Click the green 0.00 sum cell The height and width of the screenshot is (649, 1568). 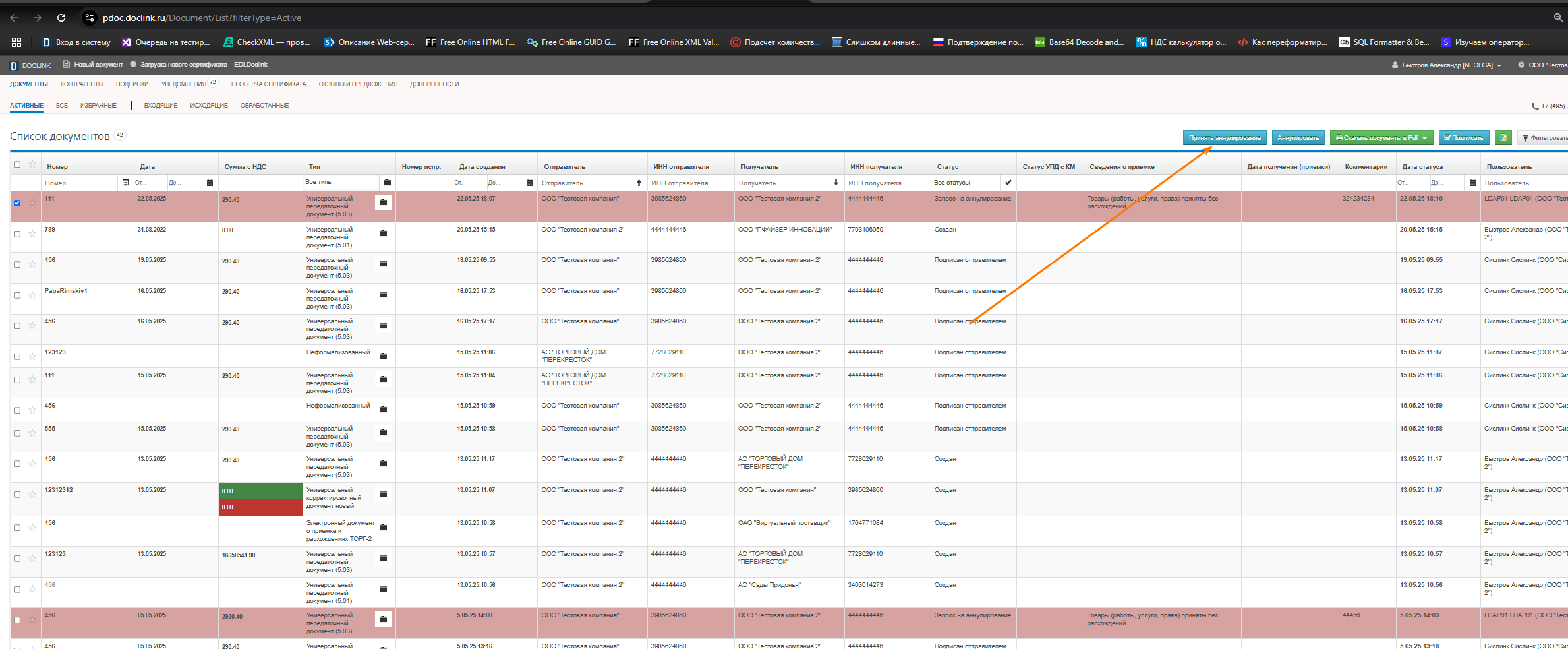pos(260,491)
